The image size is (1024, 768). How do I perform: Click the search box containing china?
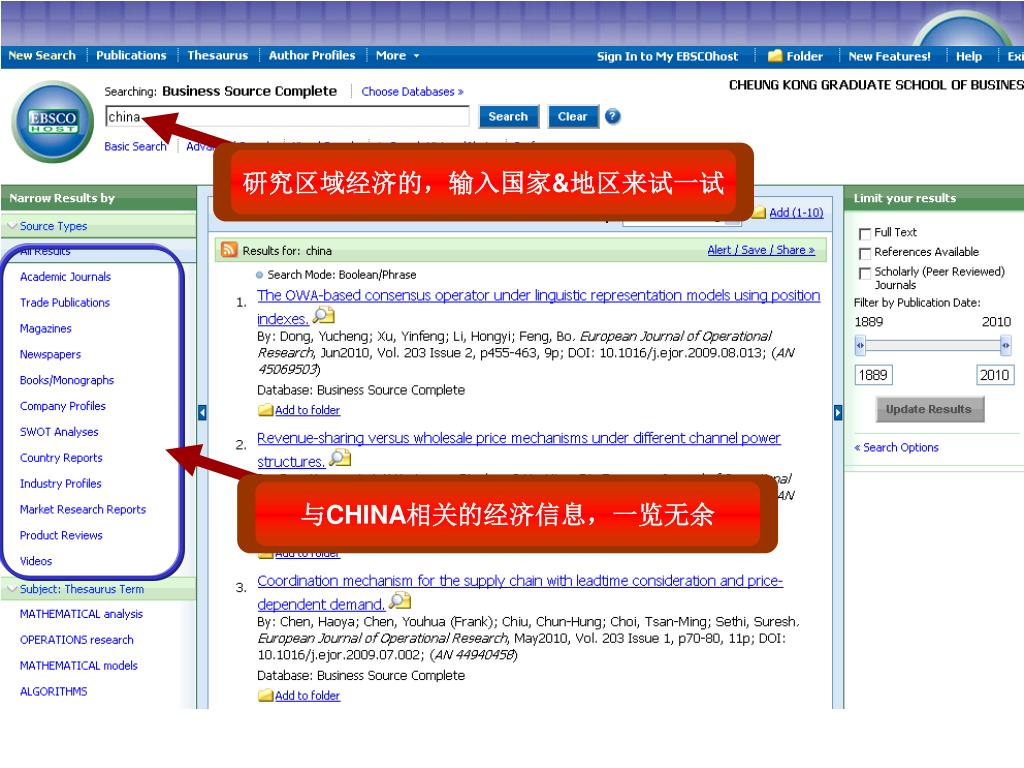pos(287,116)
